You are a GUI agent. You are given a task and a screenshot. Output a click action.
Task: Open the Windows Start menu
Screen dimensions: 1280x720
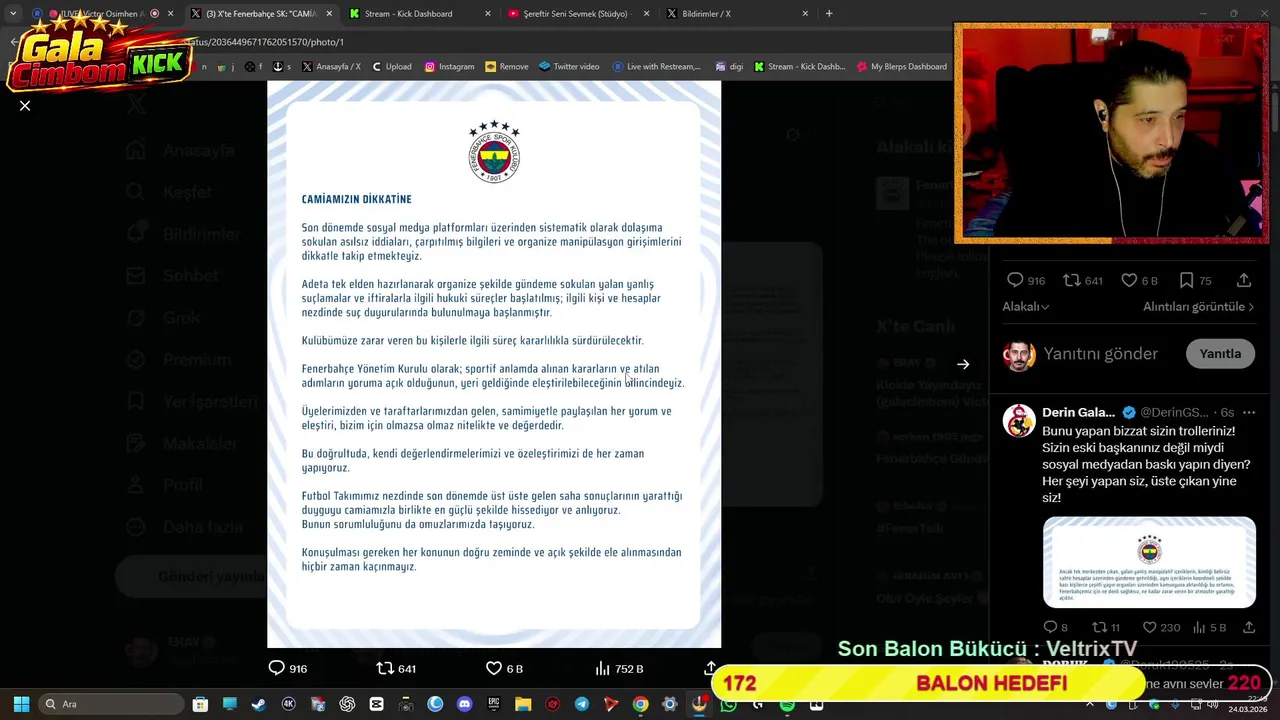(21, 704)
